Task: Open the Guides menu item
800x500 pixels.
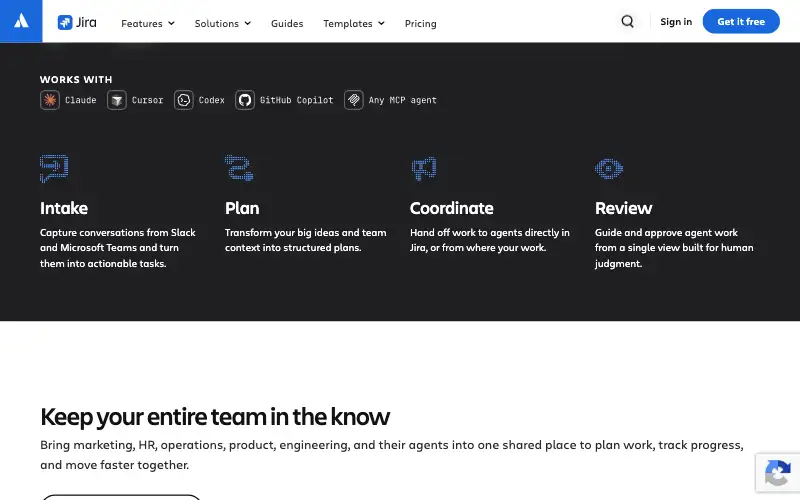Action: 287,23
